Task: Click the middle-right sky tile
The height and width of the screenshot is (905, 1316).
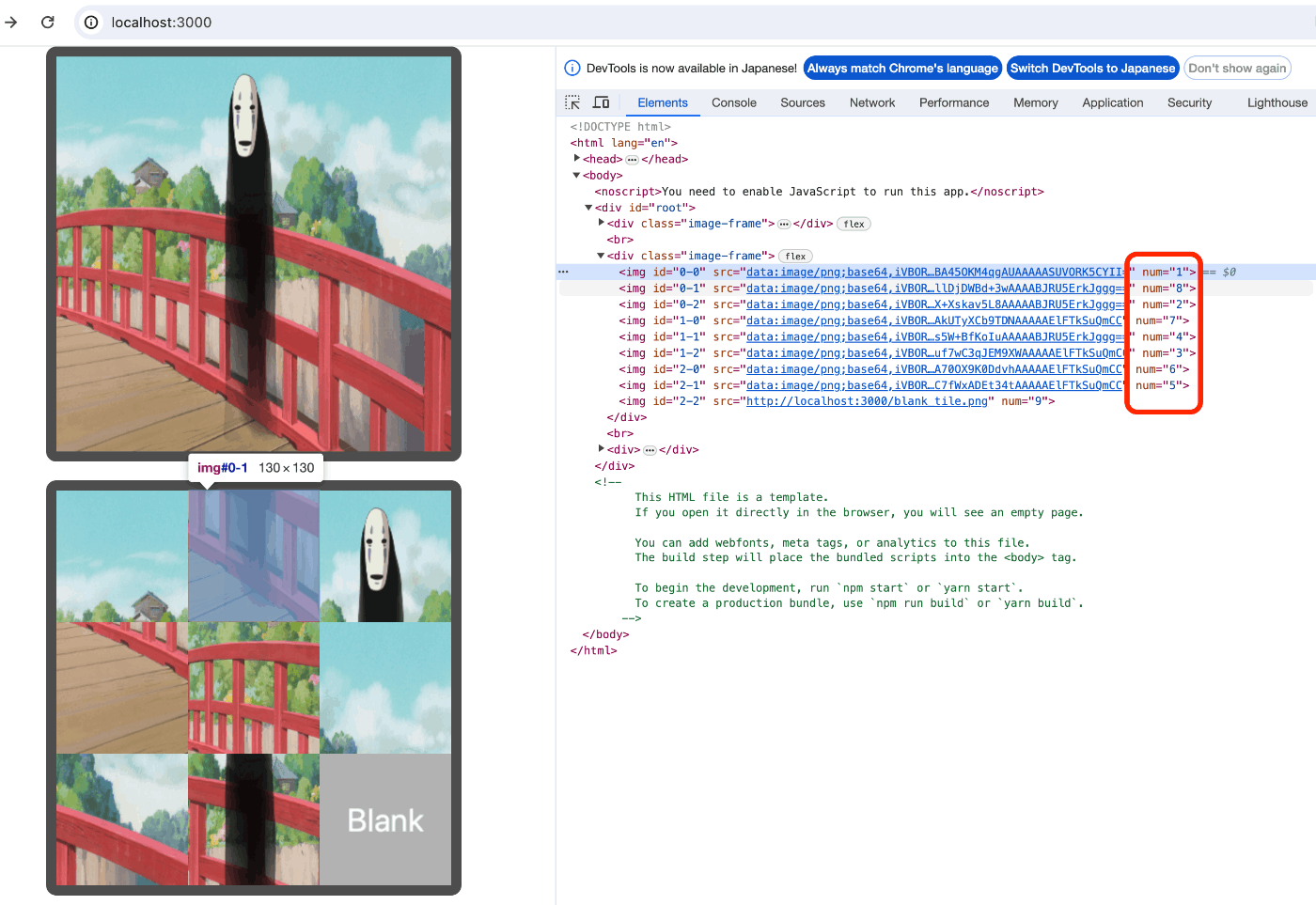Action: pyautogui.click(x=385, y=688)
